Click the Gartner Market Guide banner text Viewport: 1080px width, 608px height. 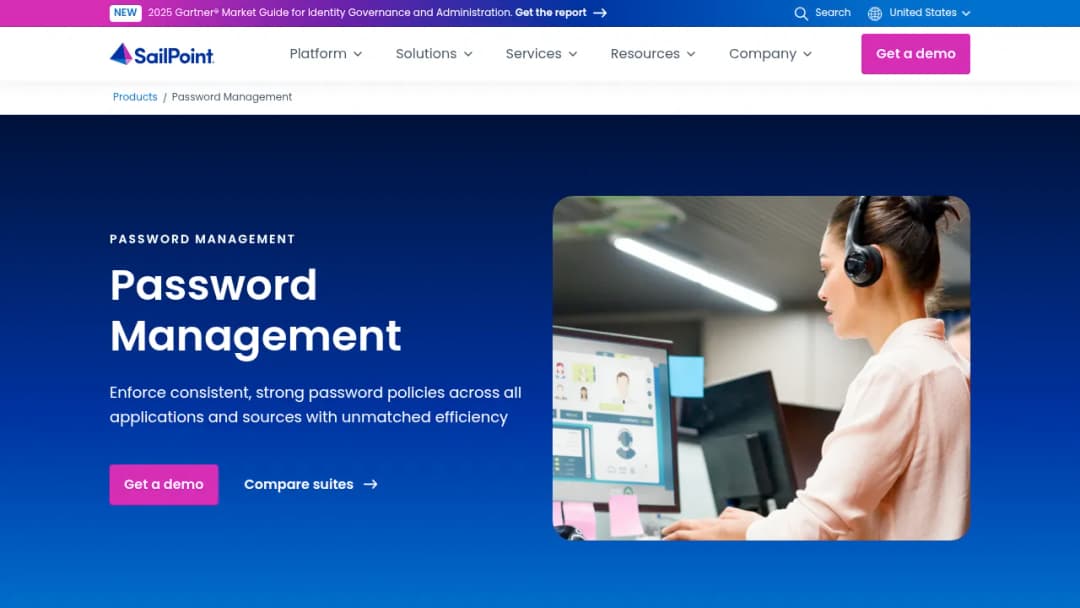pos(329,12)
